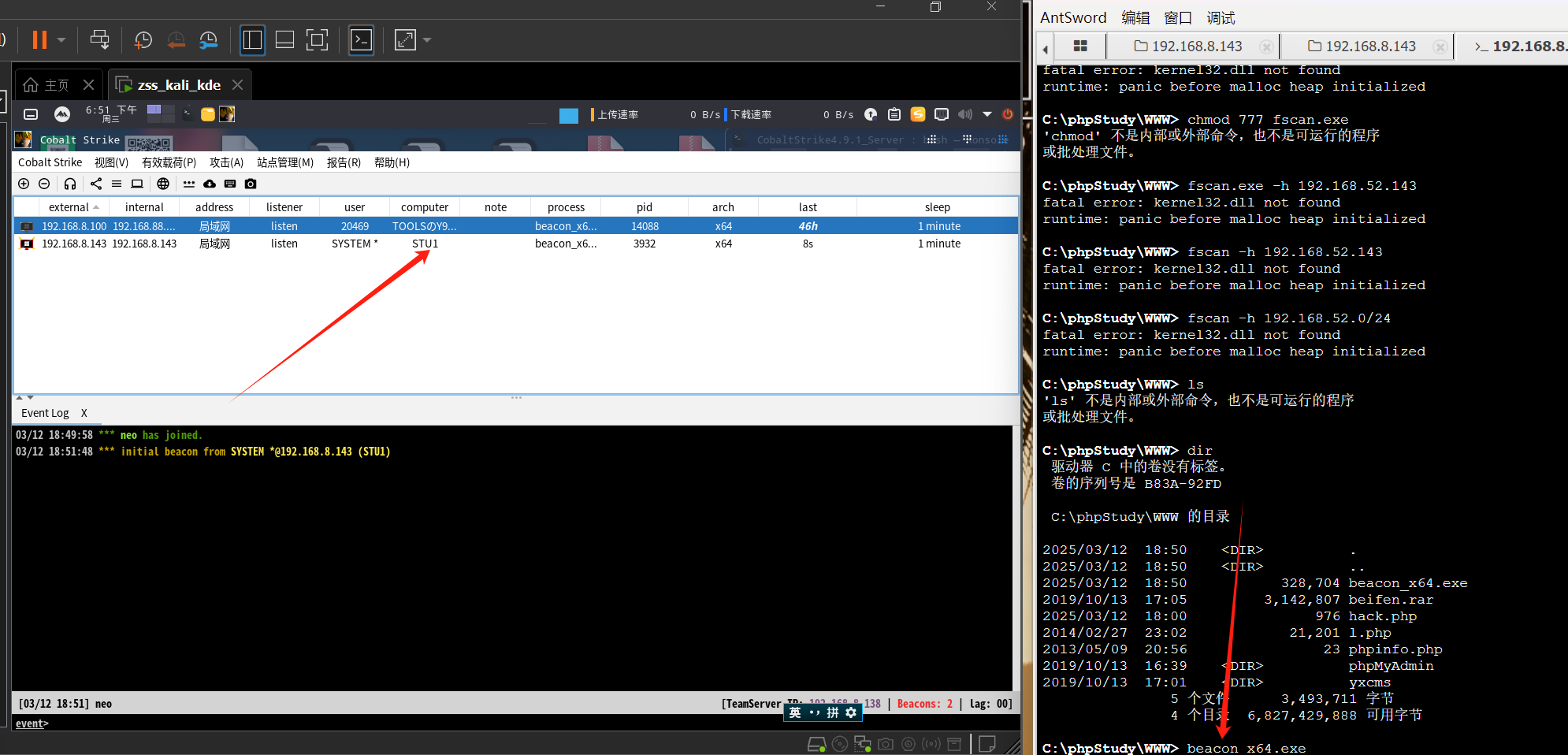1568x755 pixels.
Task: Show the pivot graph view icon
Action: point(96,184)
